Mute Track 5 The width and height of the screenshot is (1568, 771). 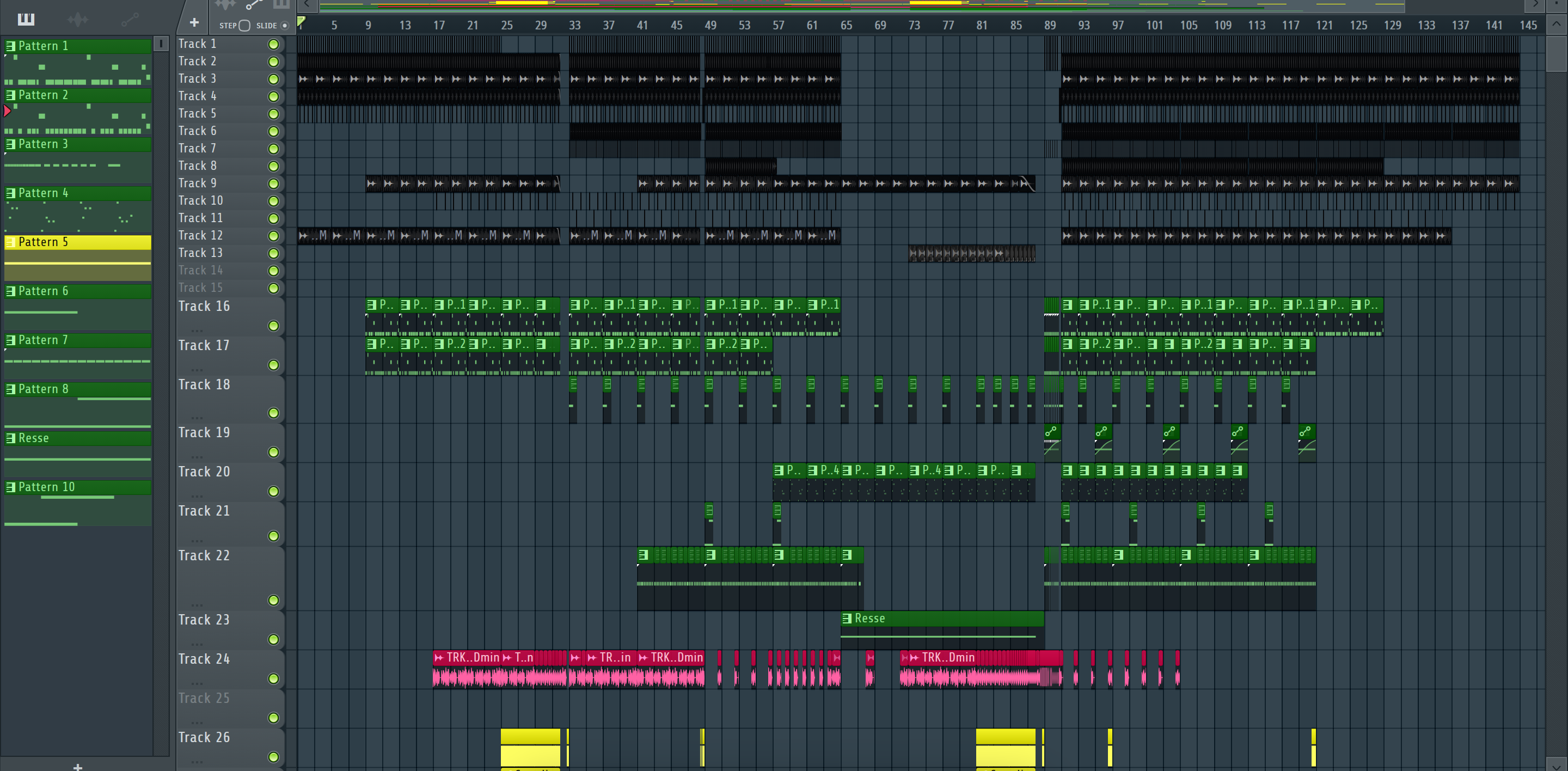pyautogui.click(x=273, y=114)
